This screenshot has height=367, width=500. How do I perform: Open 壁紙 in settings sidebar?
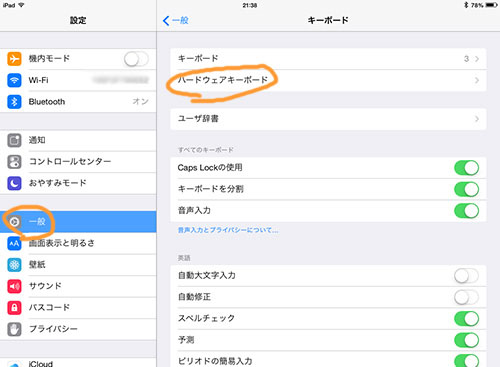click(78, 265)
